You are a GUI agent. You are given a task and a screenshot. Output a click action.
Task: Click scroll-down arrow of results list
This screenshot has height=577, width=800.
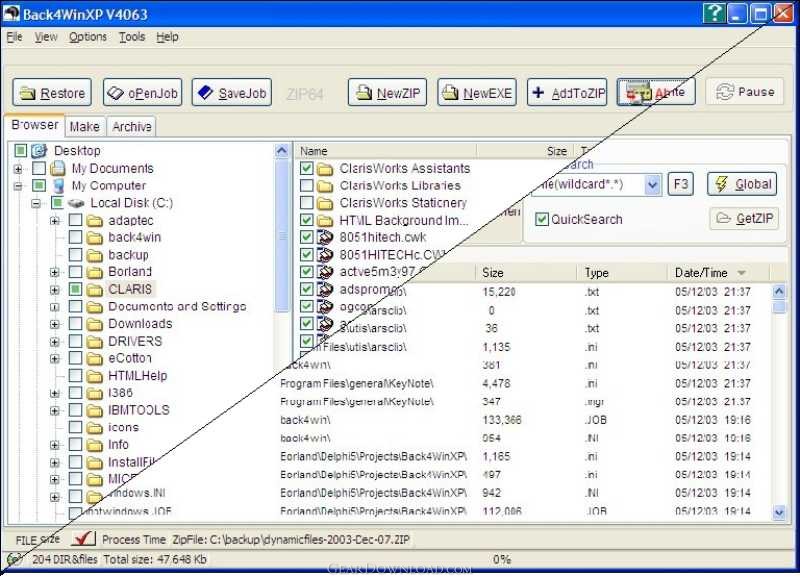coord(779,512)
